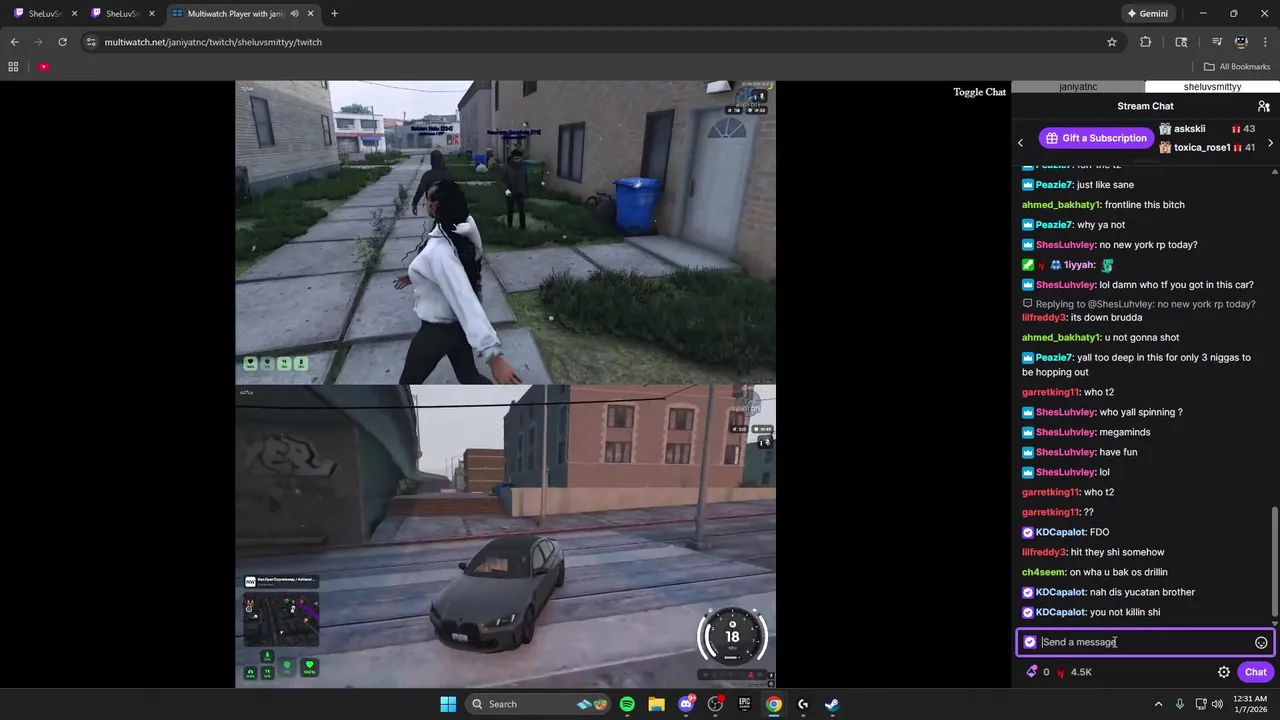Open the Windows Start menu

coord(448,704)
